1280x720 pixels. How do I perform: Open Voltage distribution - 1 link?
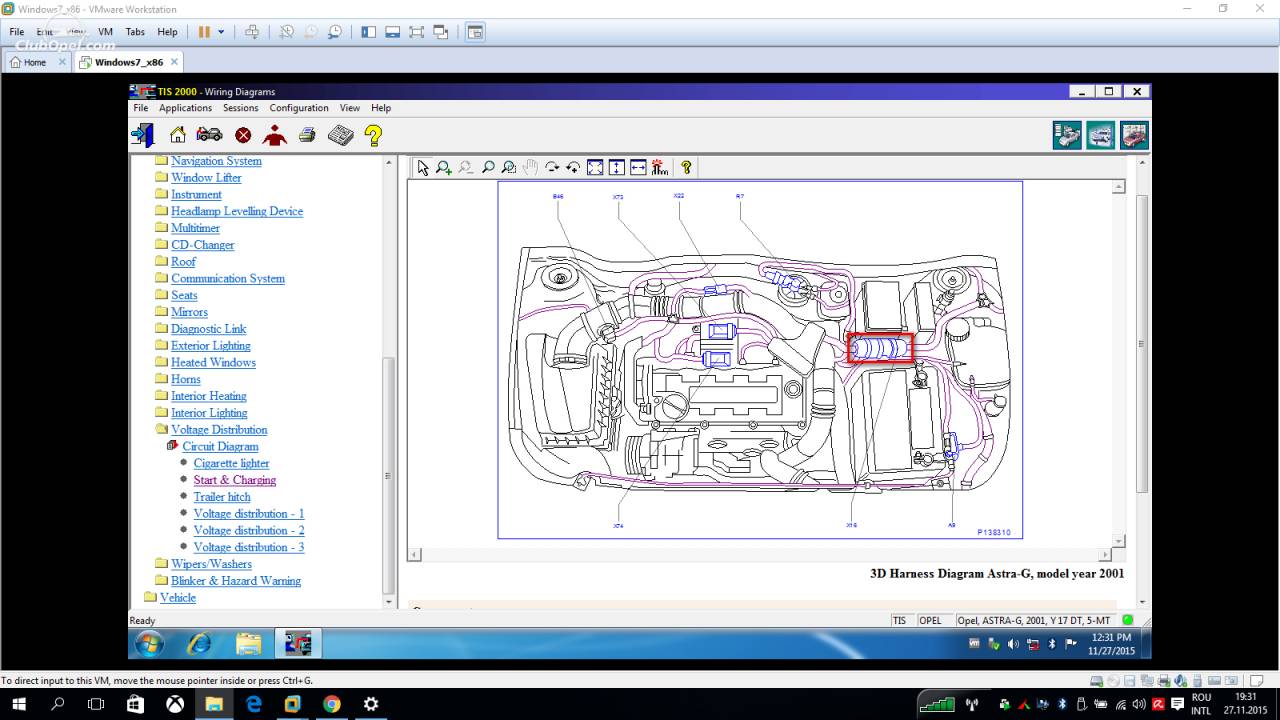point(249,514)
